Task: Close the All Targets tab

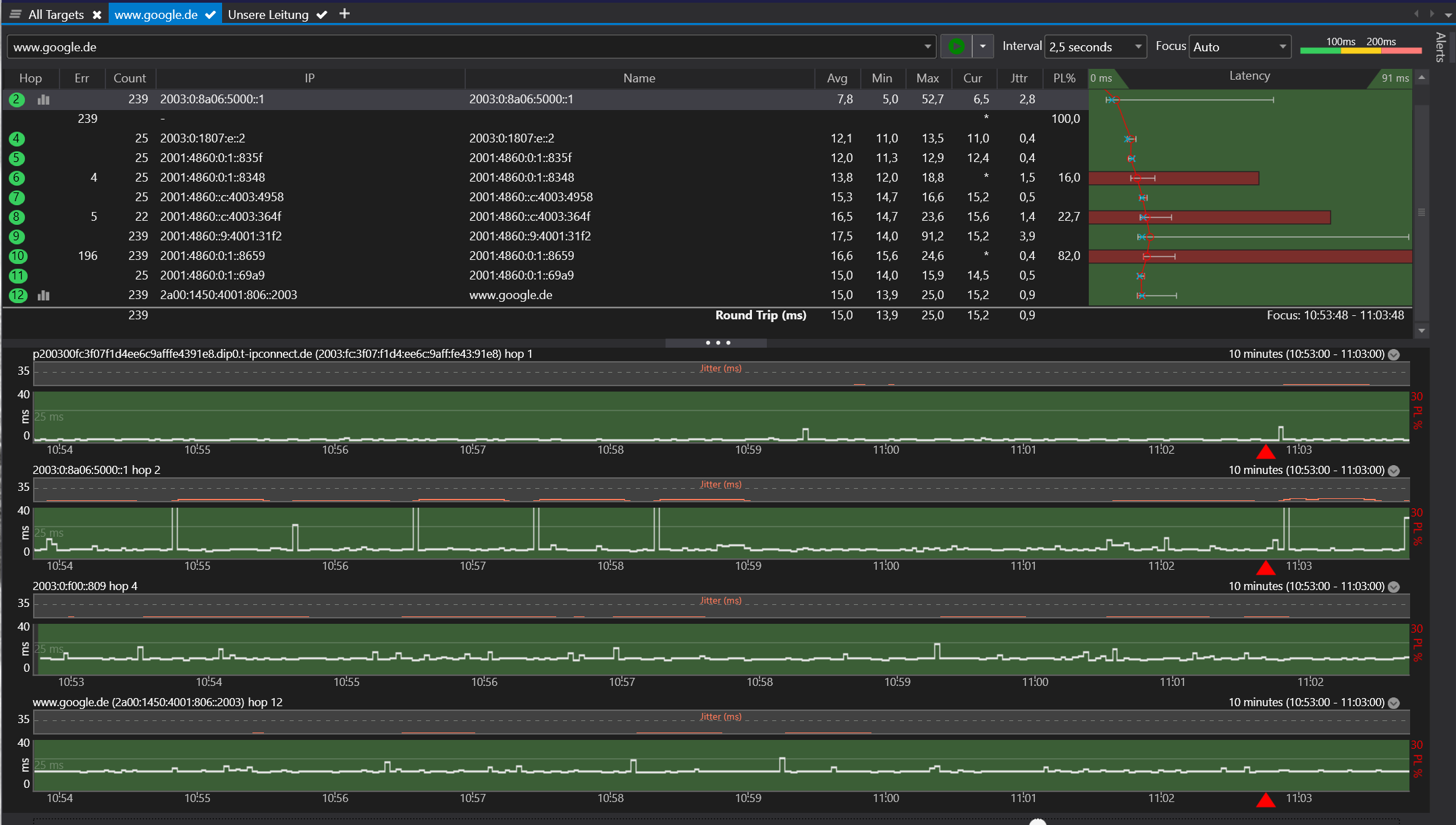Action: pos(97,14)
